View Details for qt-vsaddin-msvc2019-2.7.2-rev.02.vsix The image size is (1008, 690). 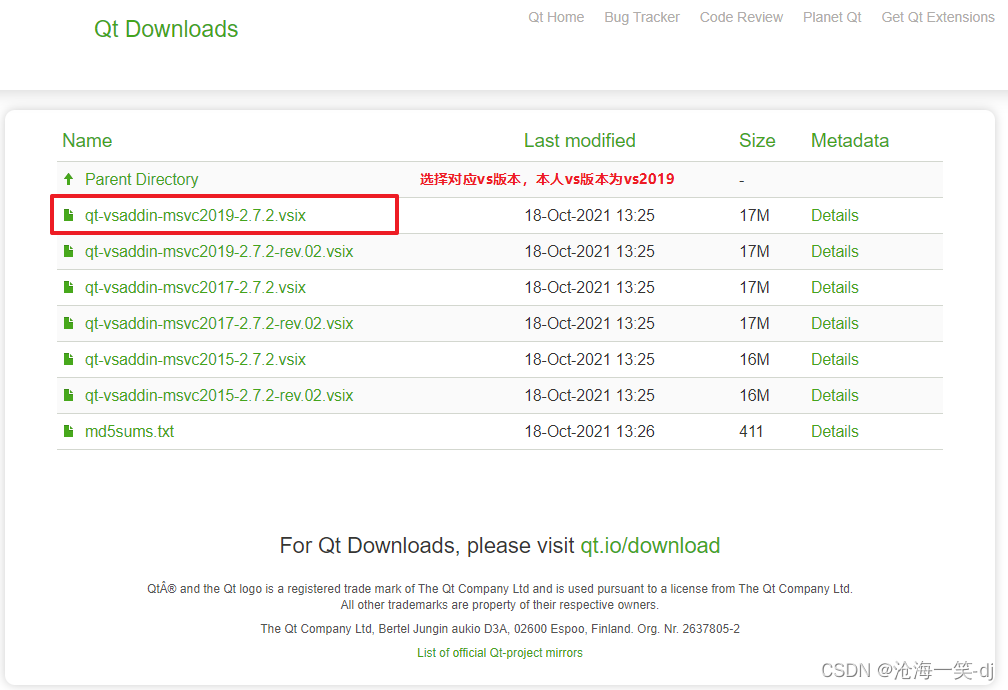[834, 251]
